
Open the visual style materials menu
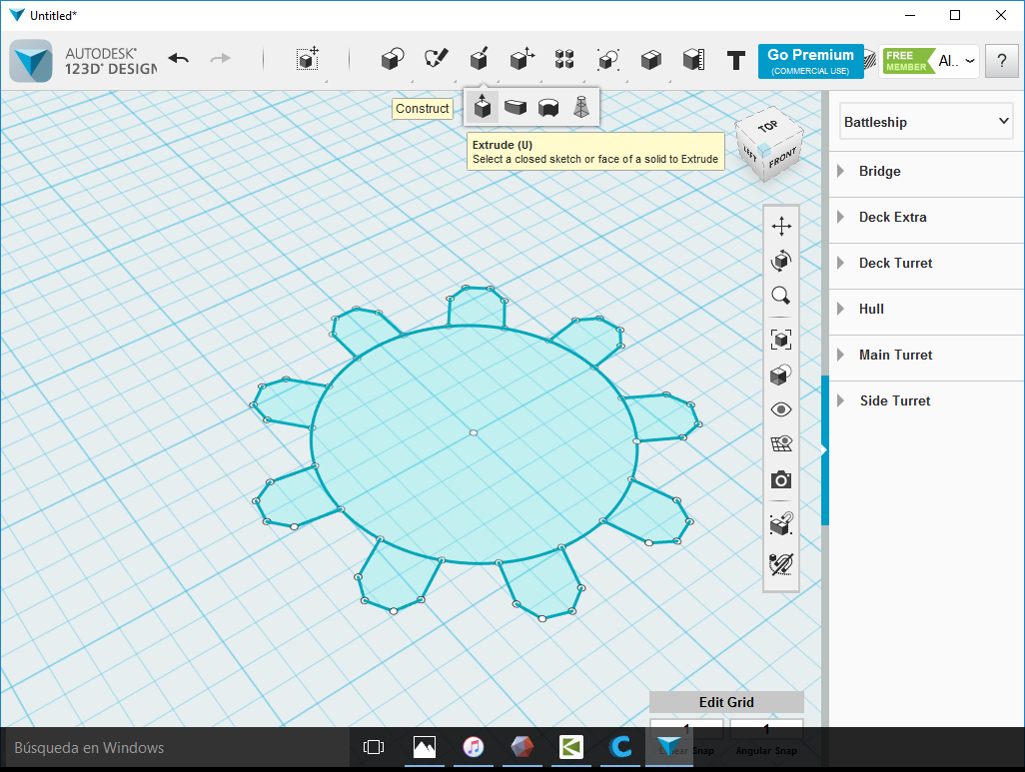[x=781, y=375]
